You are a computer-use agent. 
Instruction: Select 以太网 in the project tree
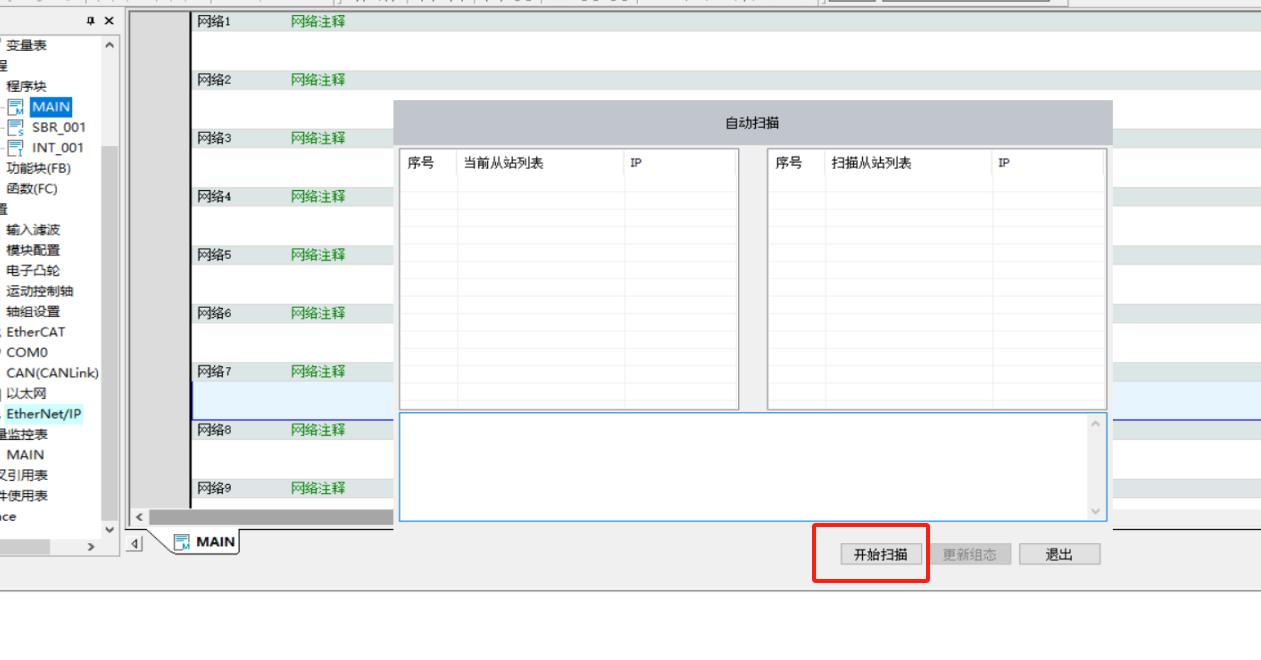(x=26, y=393)
